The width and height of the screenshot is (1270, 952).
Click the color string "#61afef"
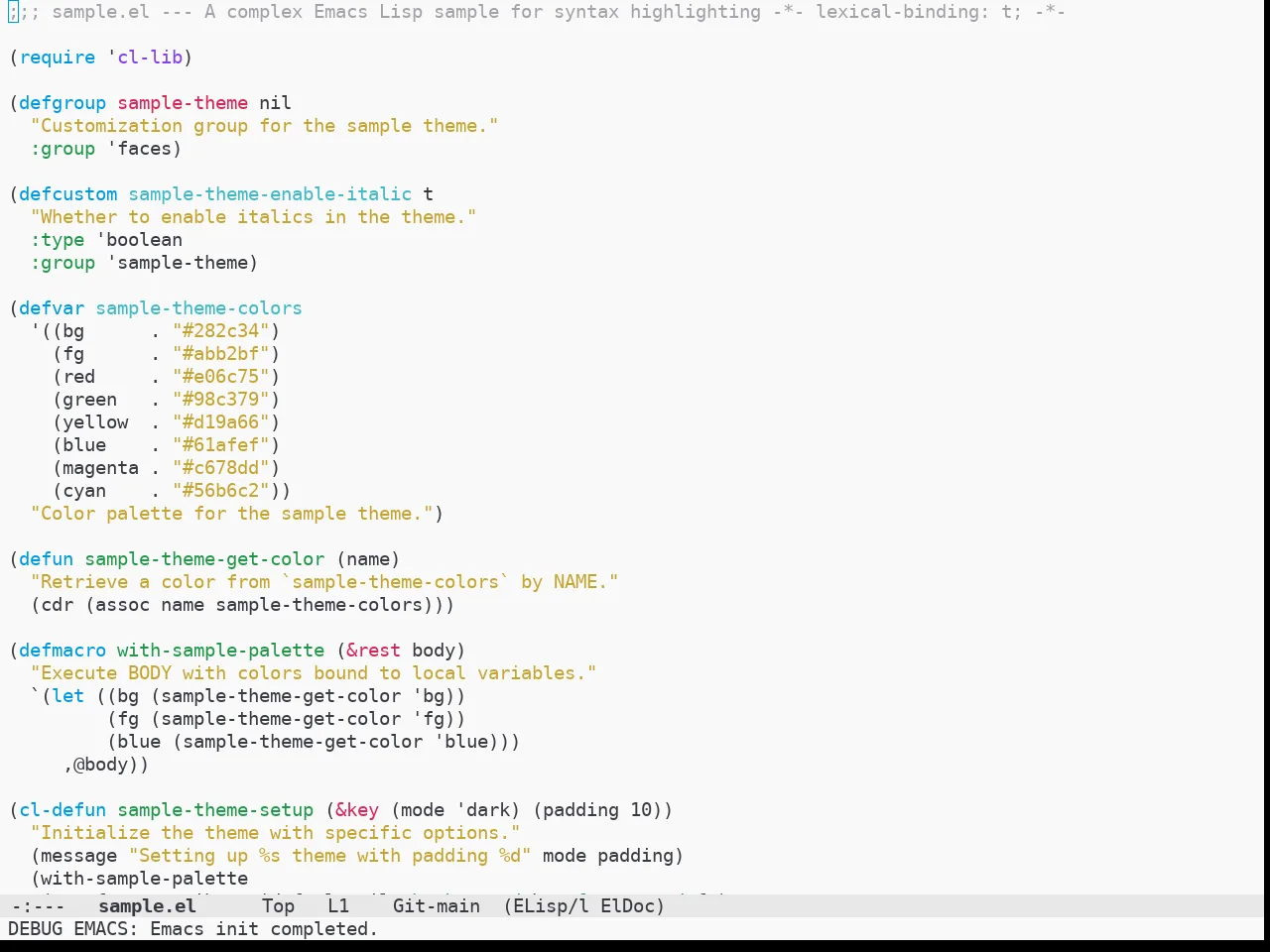click(220, 445)
